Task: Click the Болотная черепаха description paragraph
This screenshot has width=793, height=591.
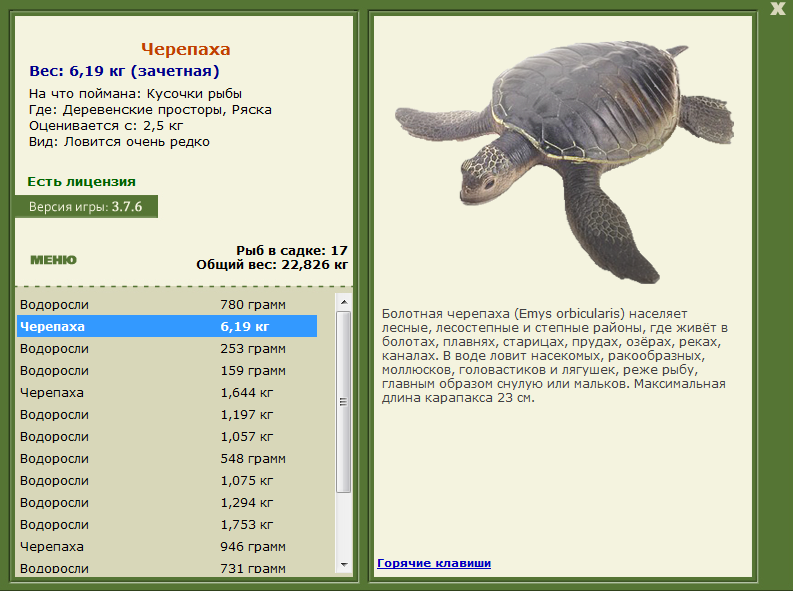Action: point(555,355)
